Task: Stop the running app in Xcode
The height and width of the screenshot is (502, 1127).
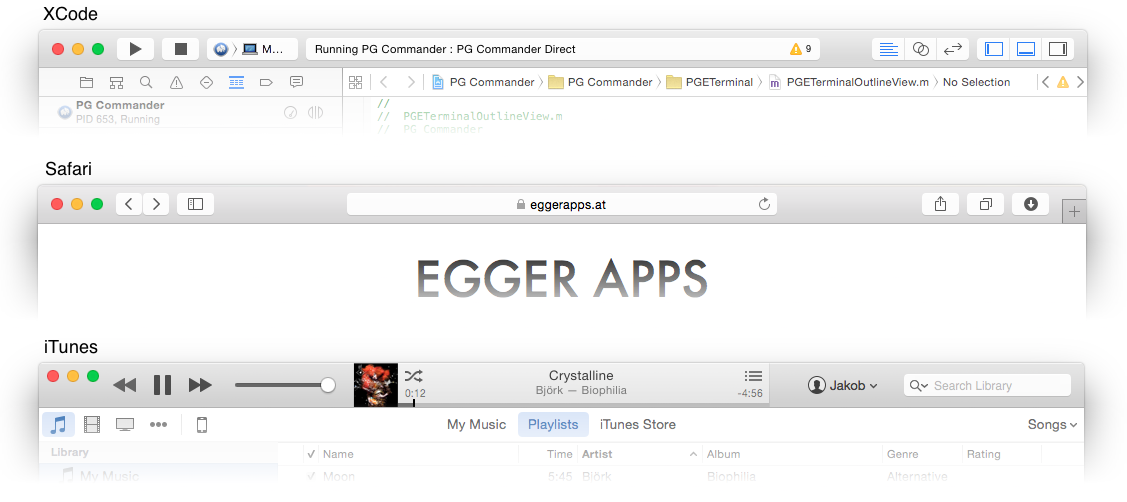Action: pyautogui.click(x=180, y=49)
